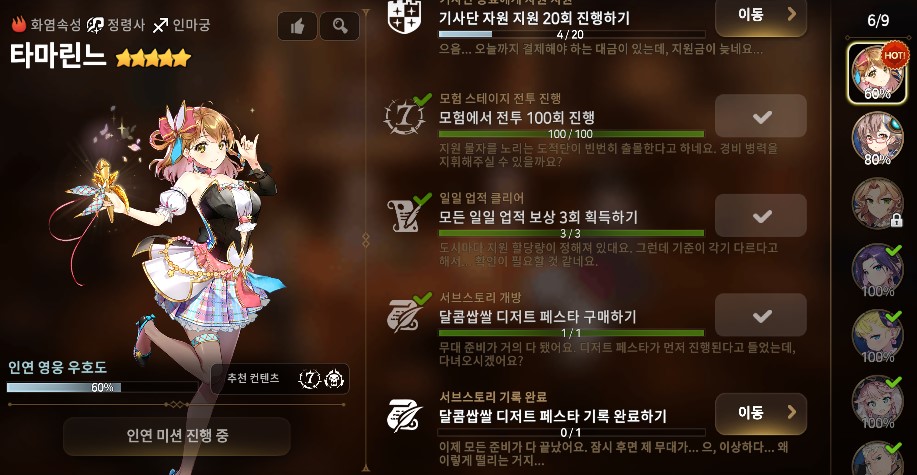Click the checkmark button for 일일 업적 보상 3회
Screen dimensions: 917x475
pos(761,216)
